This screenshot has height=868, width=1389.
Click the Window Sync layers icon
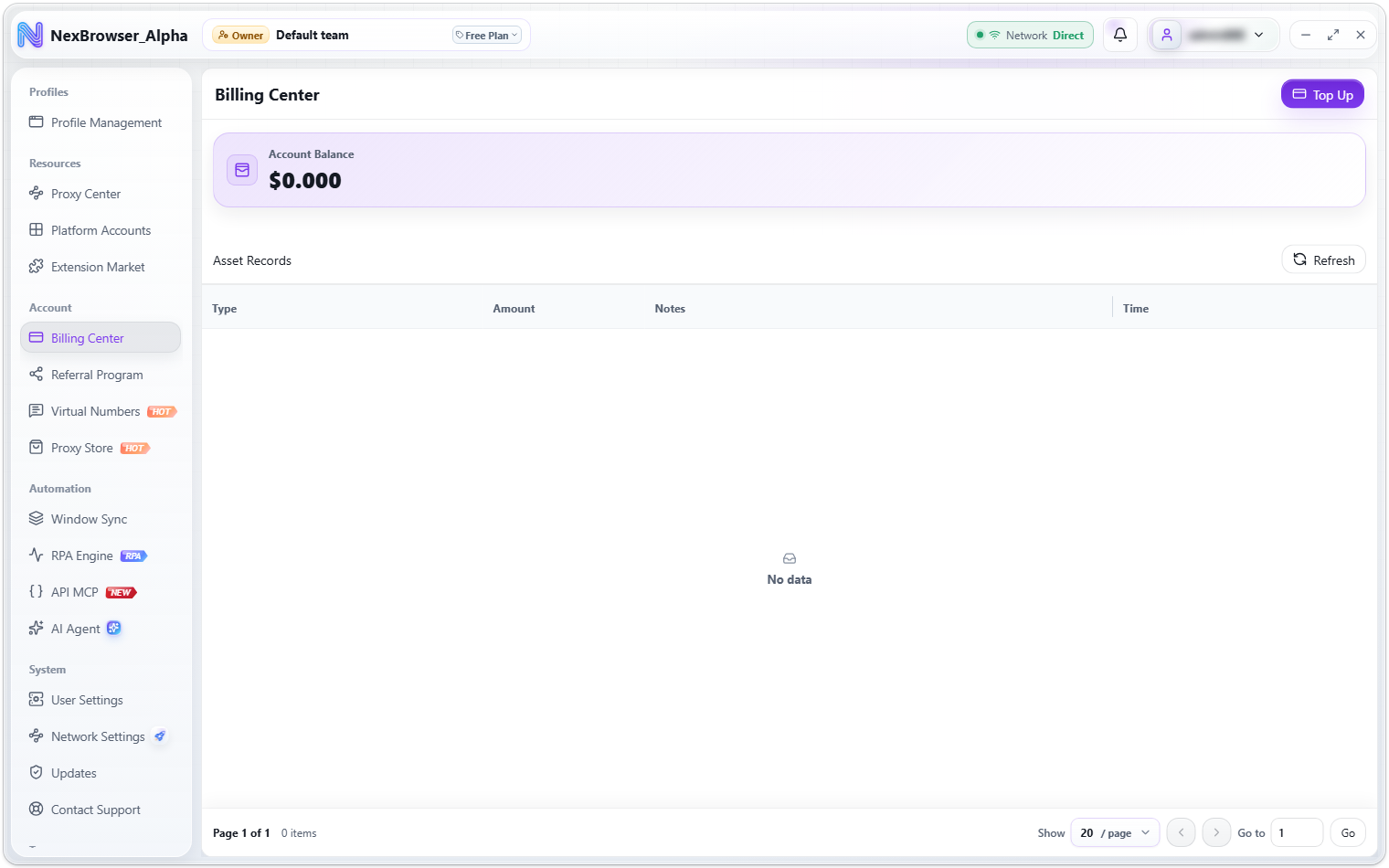(37, 518)
